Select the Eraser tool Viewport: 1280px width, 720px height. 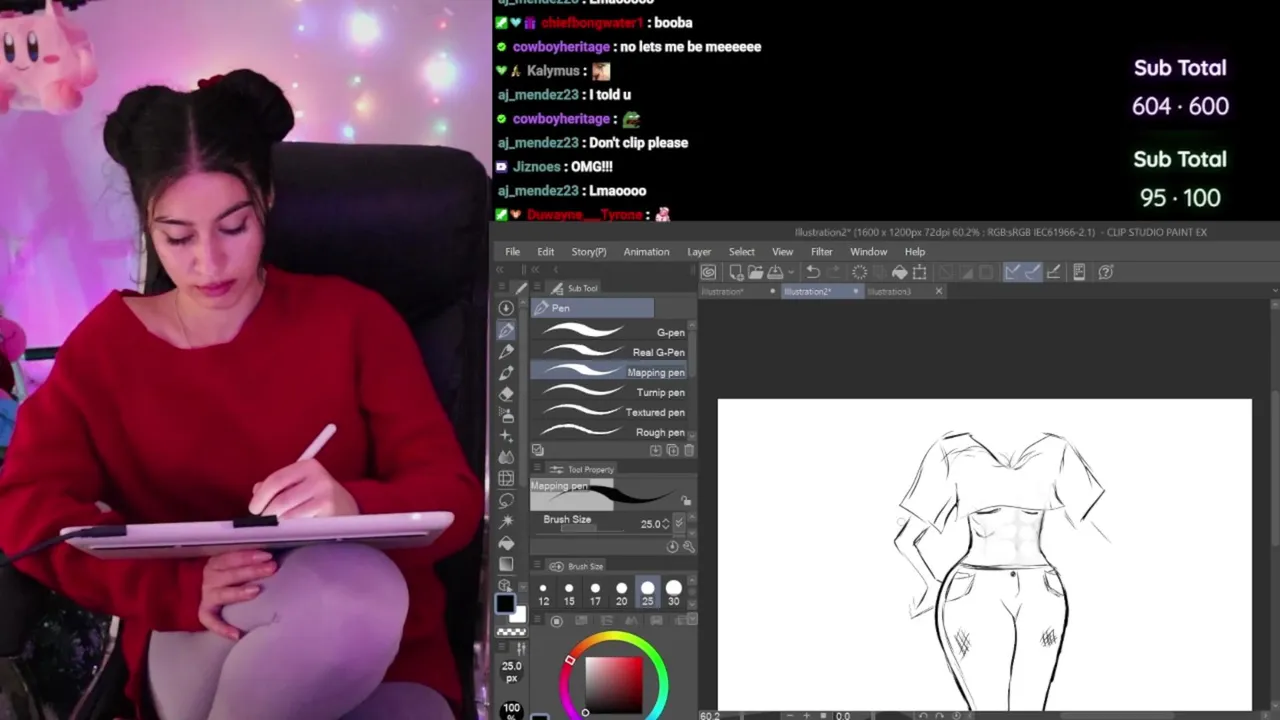click(506, 393)
